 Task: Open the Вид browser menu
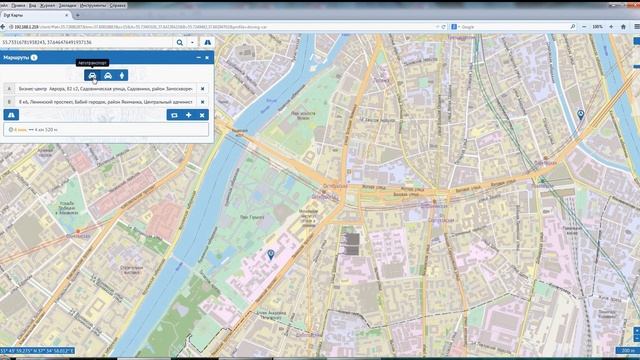(33, 6)
